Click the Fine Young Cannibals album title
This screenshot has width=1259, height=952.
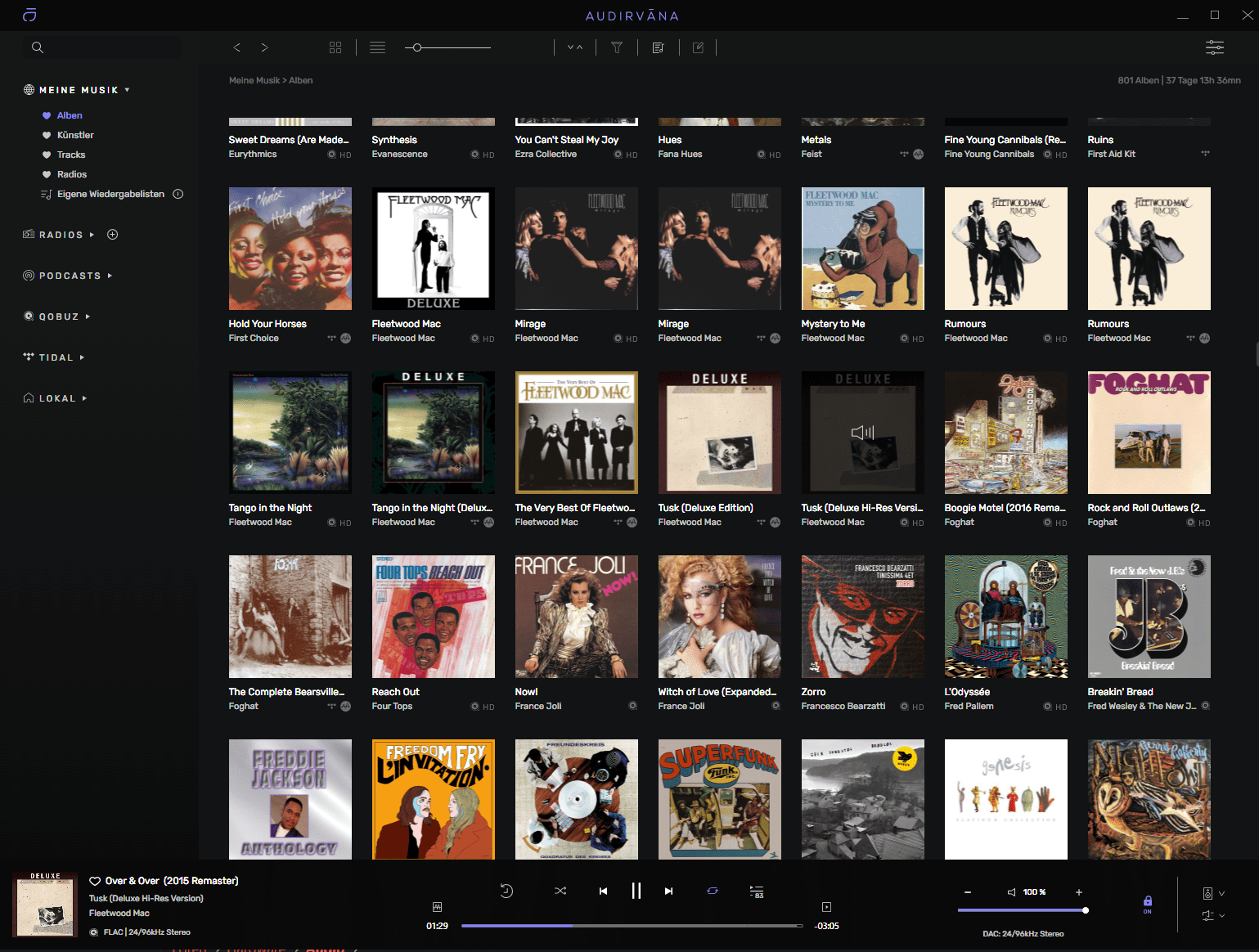click(x=1005, y=140)
